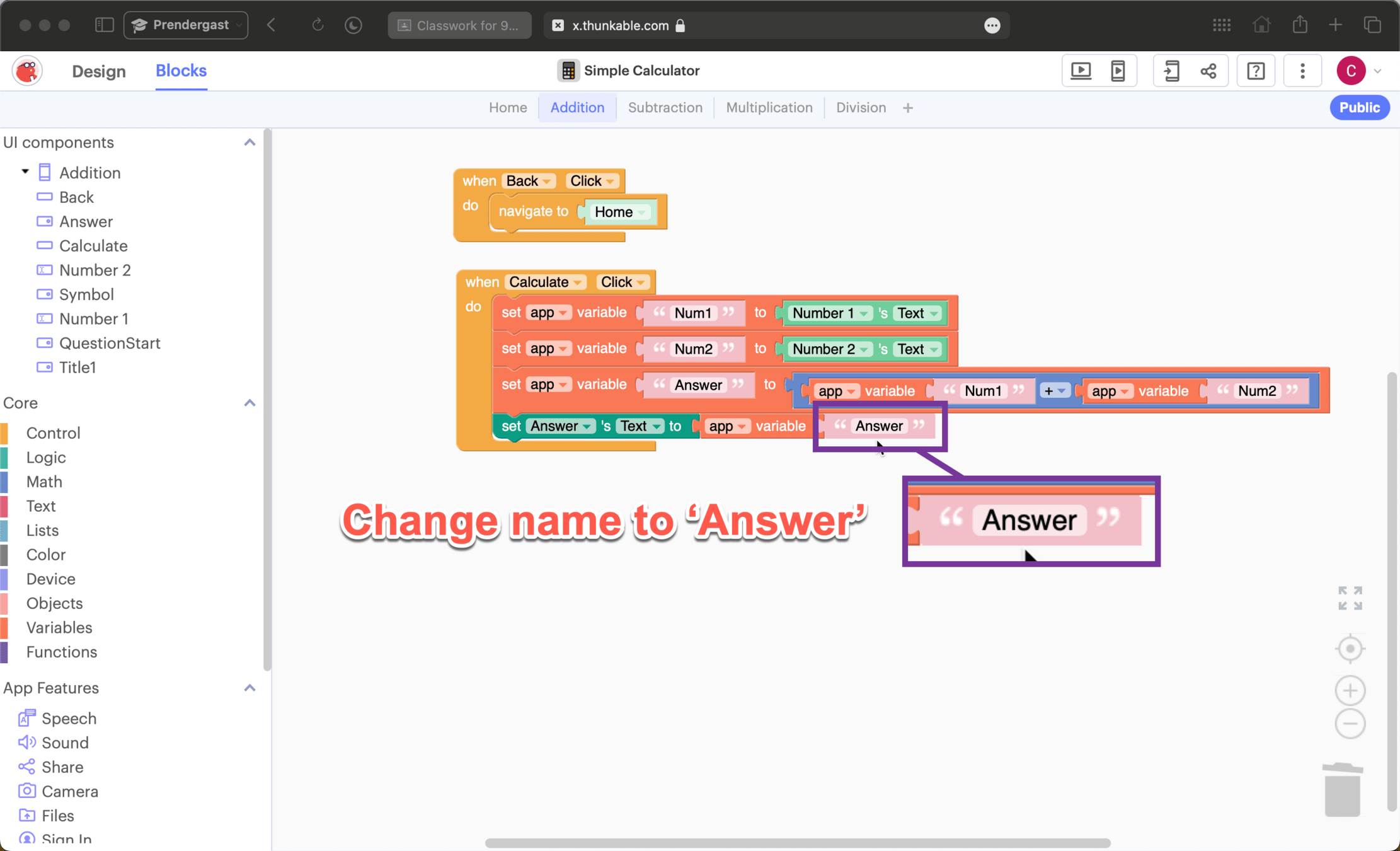The width and height of the screenshot is (1400, 851).
Task: Collapse the Core blocks section
Action: 250,403
